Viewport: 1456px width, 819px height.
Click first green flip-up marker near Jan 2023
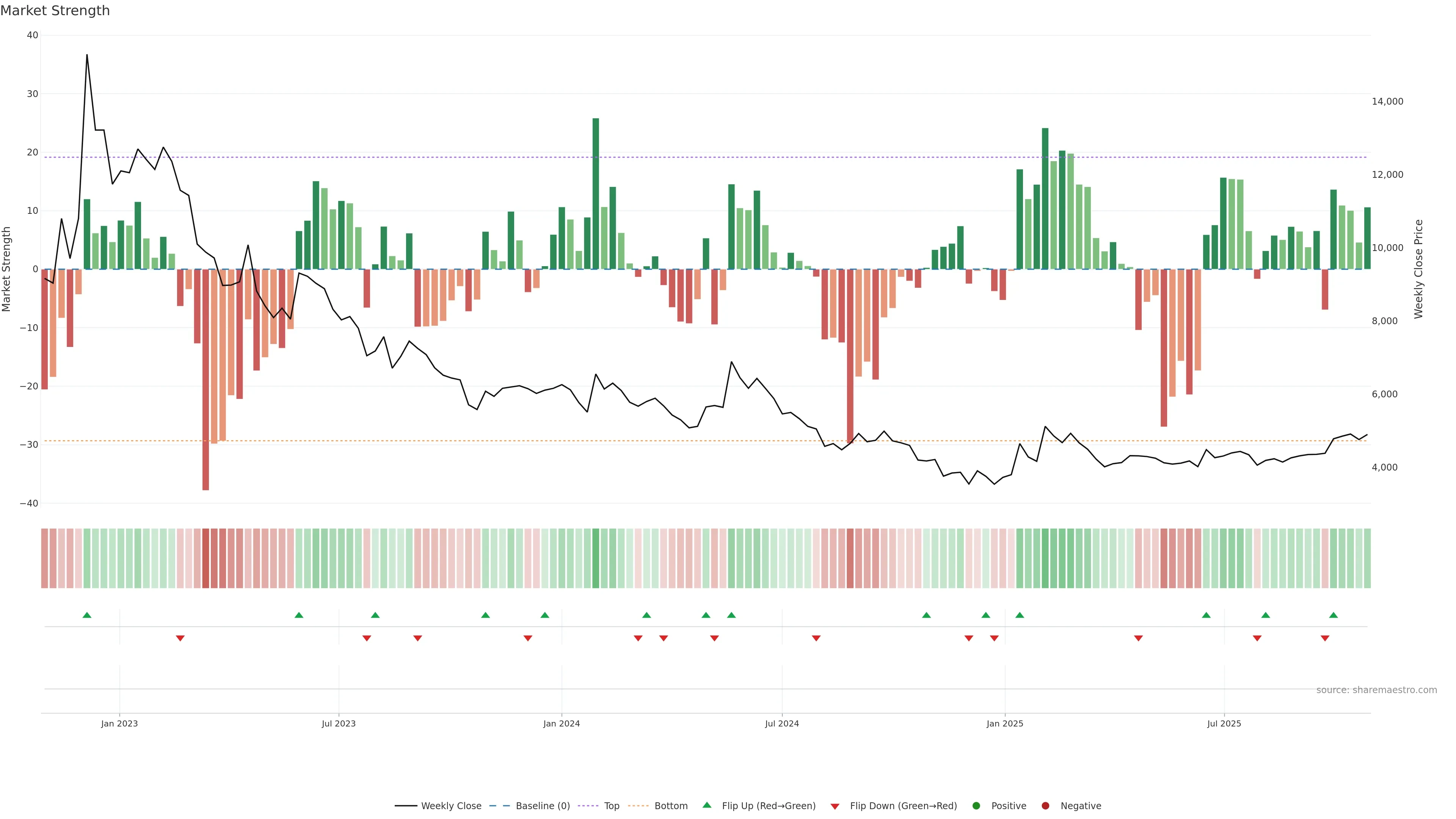(87, 615)
